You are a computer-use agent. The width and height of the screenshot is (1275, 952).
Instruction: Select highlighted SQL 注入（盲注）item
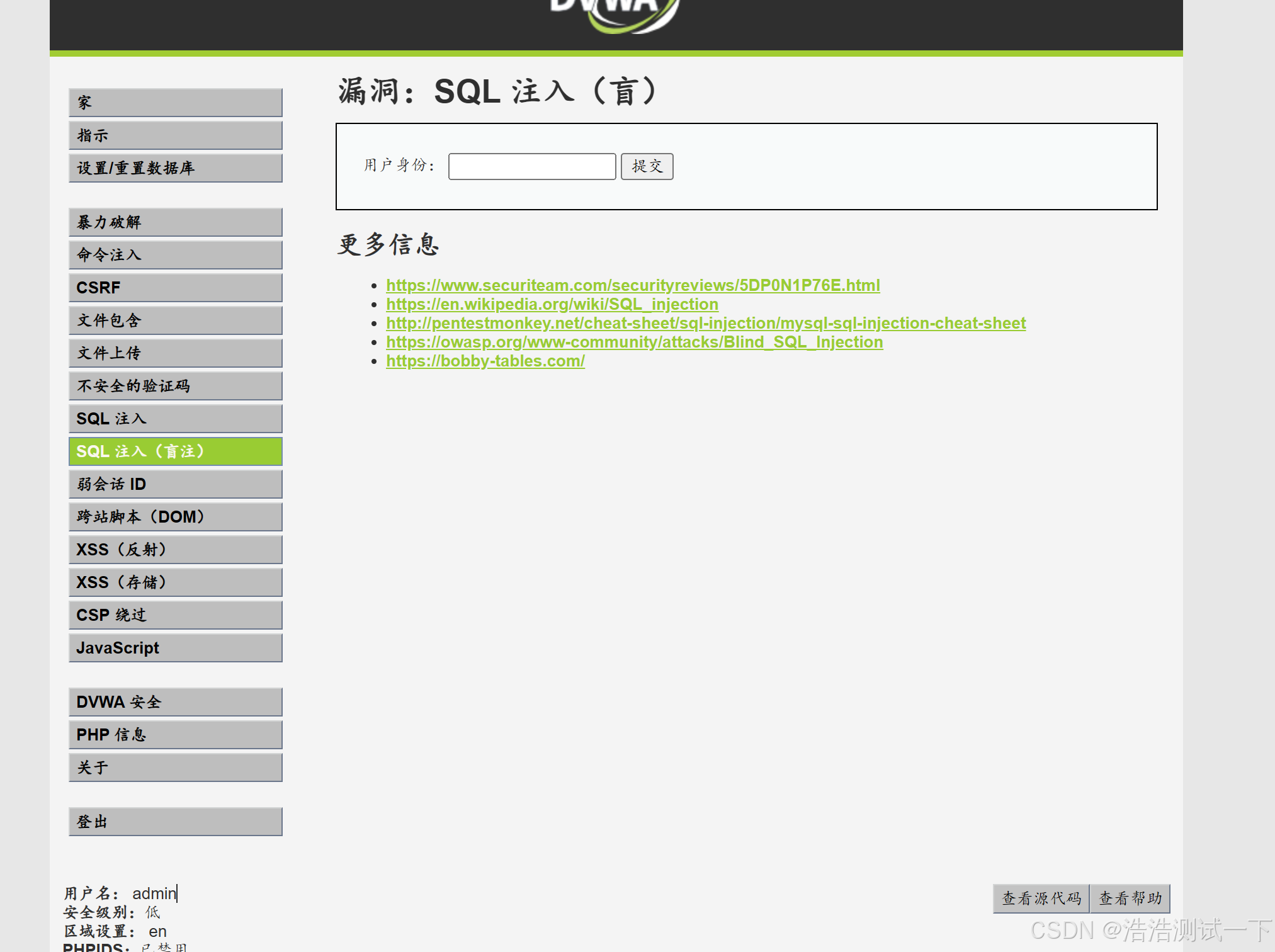pyautogui.click(x=175, y=451)
